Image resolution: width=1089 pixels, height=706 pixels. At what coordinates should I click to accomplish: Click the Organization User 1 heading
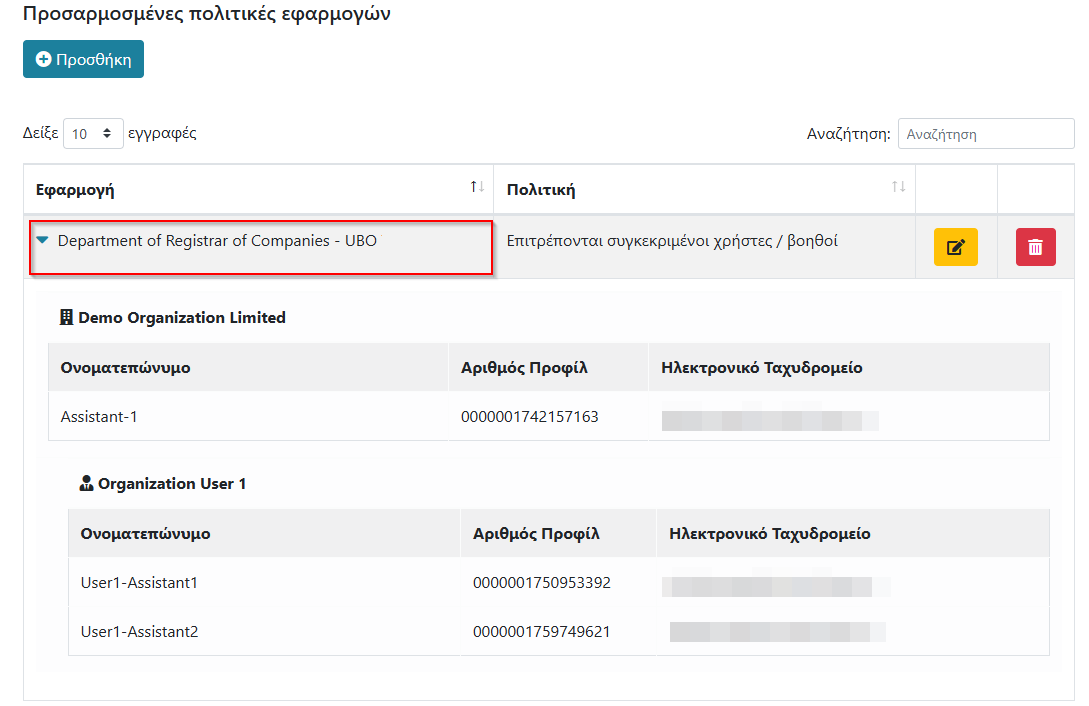click(x=172, y=484)
